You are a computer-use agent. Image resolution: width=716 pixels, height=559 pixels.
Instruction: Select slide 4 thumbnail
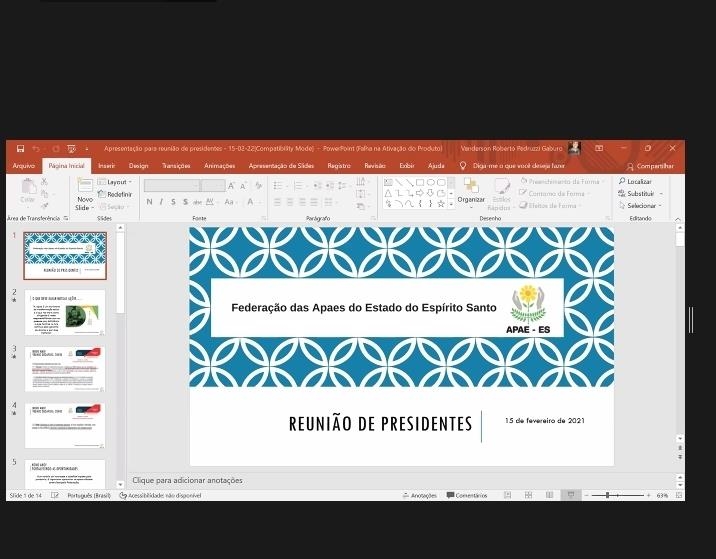tap(65, 426)
